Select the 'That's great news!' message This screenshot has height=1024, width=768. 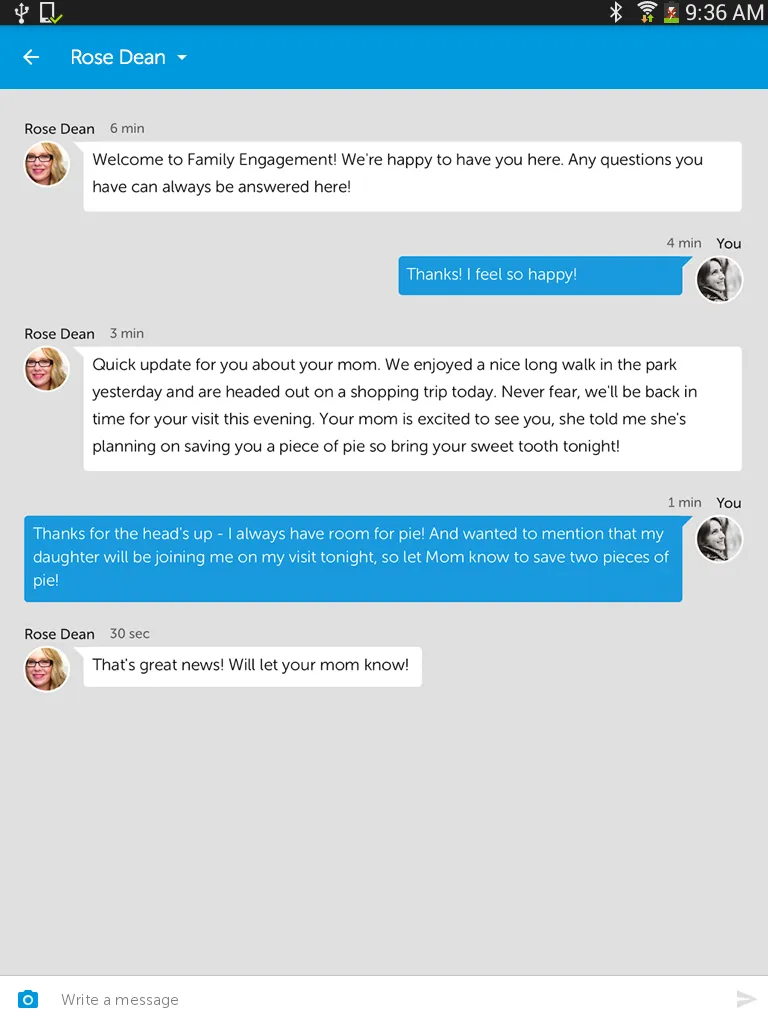(252, 666)
